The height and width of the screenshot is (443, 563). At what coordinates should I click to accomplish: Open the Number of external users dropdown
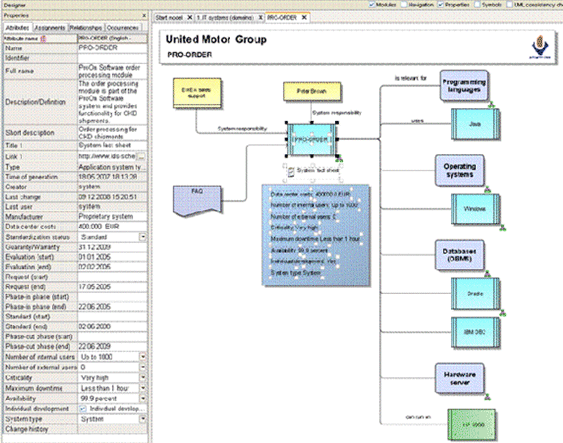click(x=143, y=367)
